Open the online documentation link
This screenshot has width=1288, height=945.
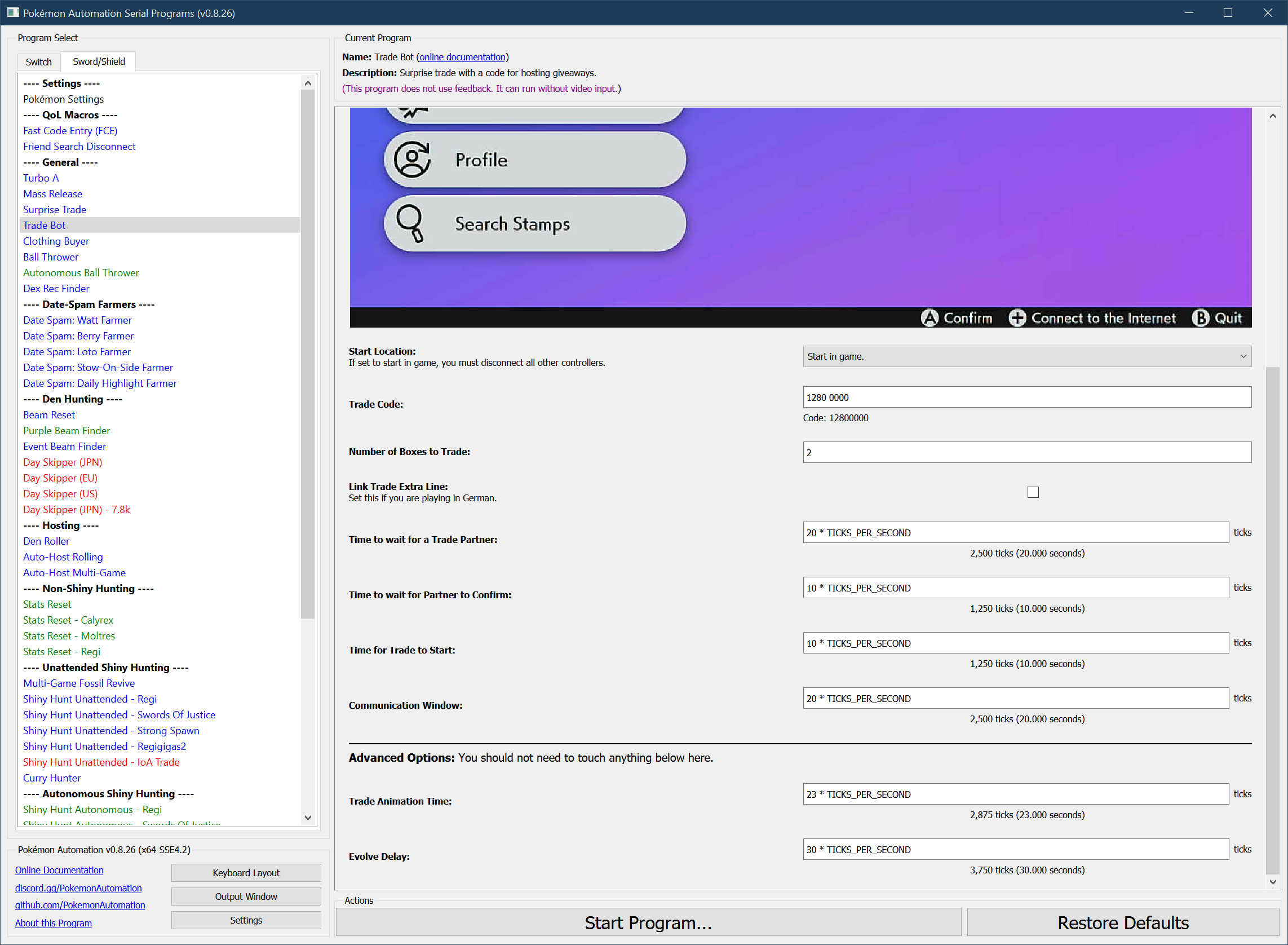coord(462,57)
